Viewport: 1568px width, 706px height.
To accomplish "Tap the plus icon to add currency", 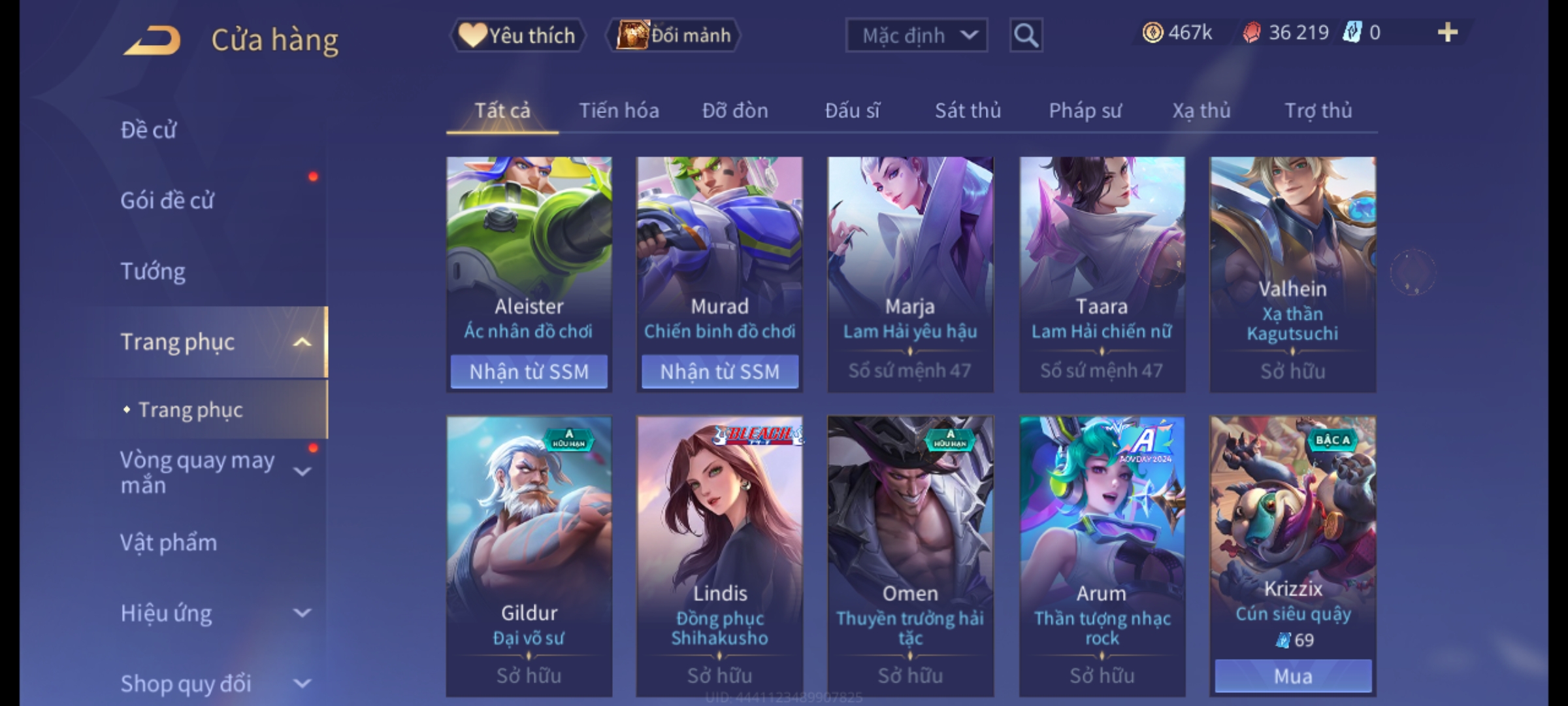I will coord(1448,33).
